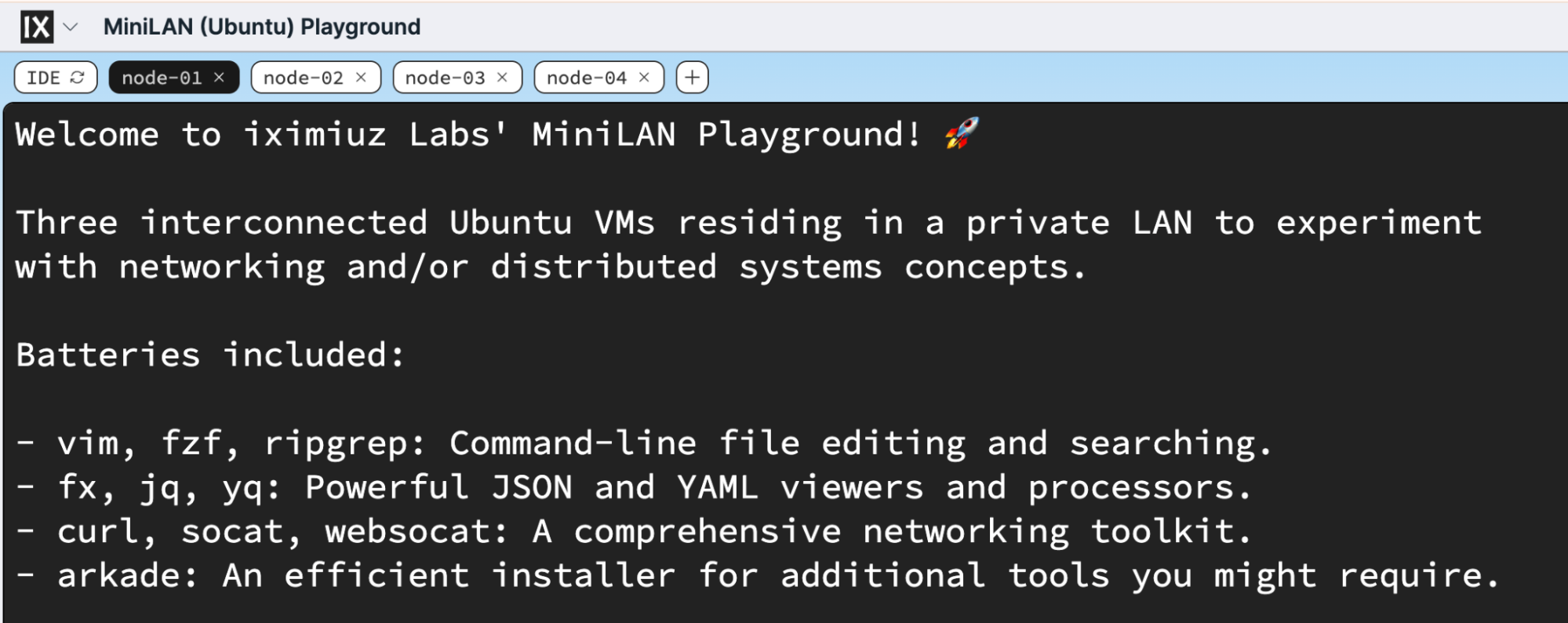Switch to the node-01 terminal tab
Screen dimensions: 1568x623
173,78
